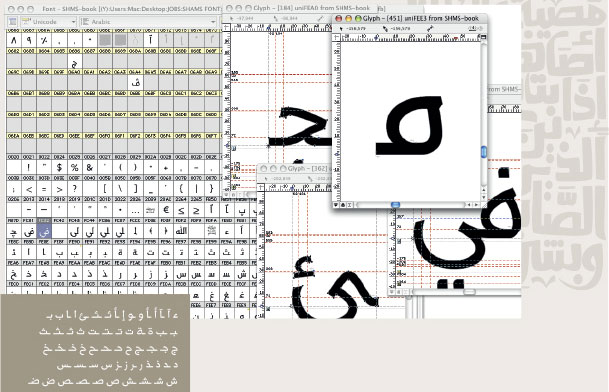Click the scroll right arrow in uniFEE3 window
Screen dimensions: 609x392
(476, 205)
